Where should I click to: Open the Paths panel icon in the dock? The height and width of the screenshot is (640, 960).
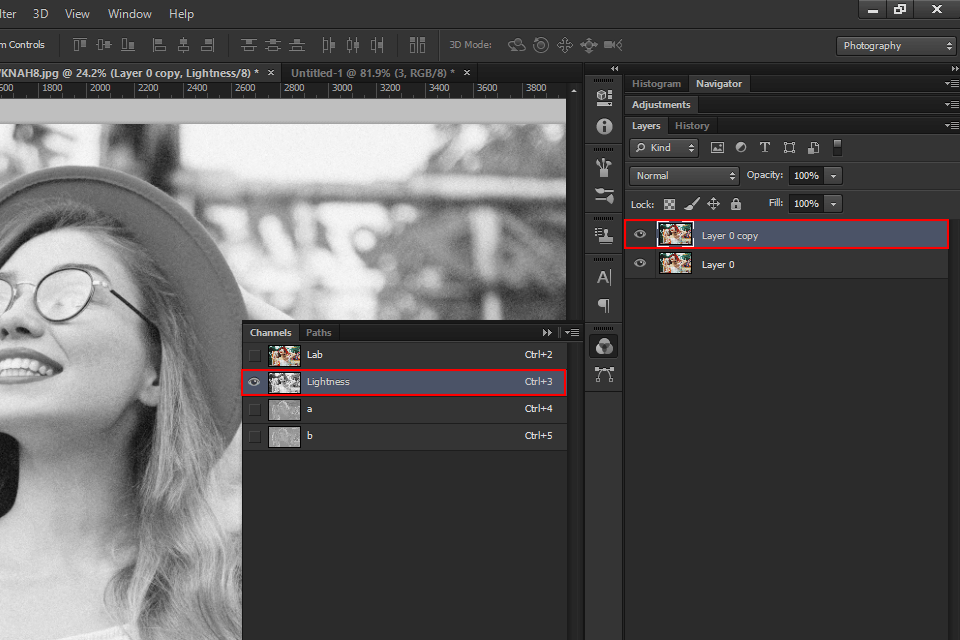pyautogui.click(x=604, y=375)
